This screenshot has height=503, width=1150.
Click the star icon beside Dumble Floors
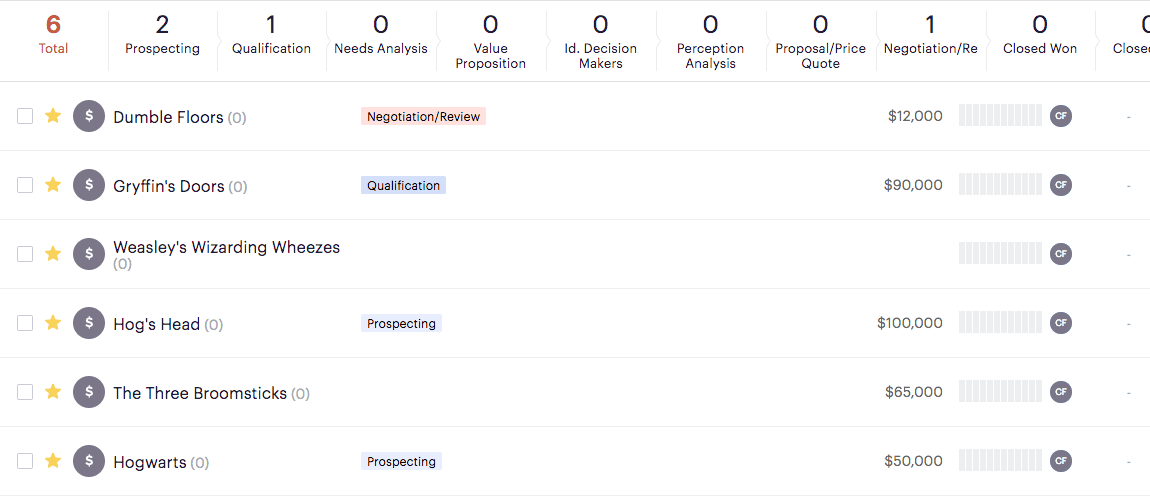pyautogui.click(x=53, y=116)
